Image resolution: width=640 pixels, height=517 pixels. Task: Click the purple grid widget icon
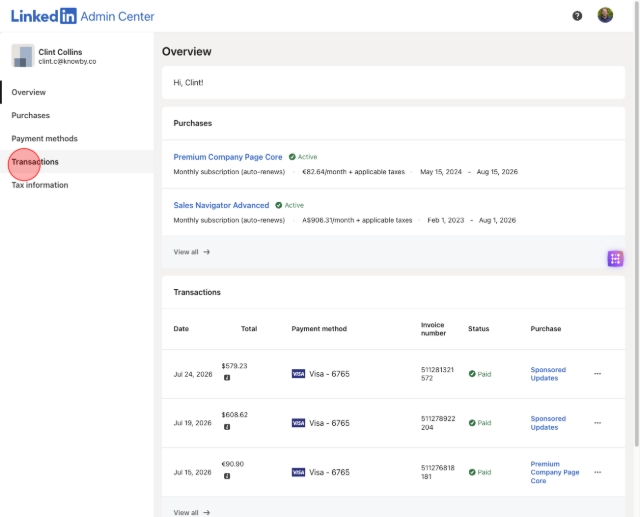(x=615, y=259)
